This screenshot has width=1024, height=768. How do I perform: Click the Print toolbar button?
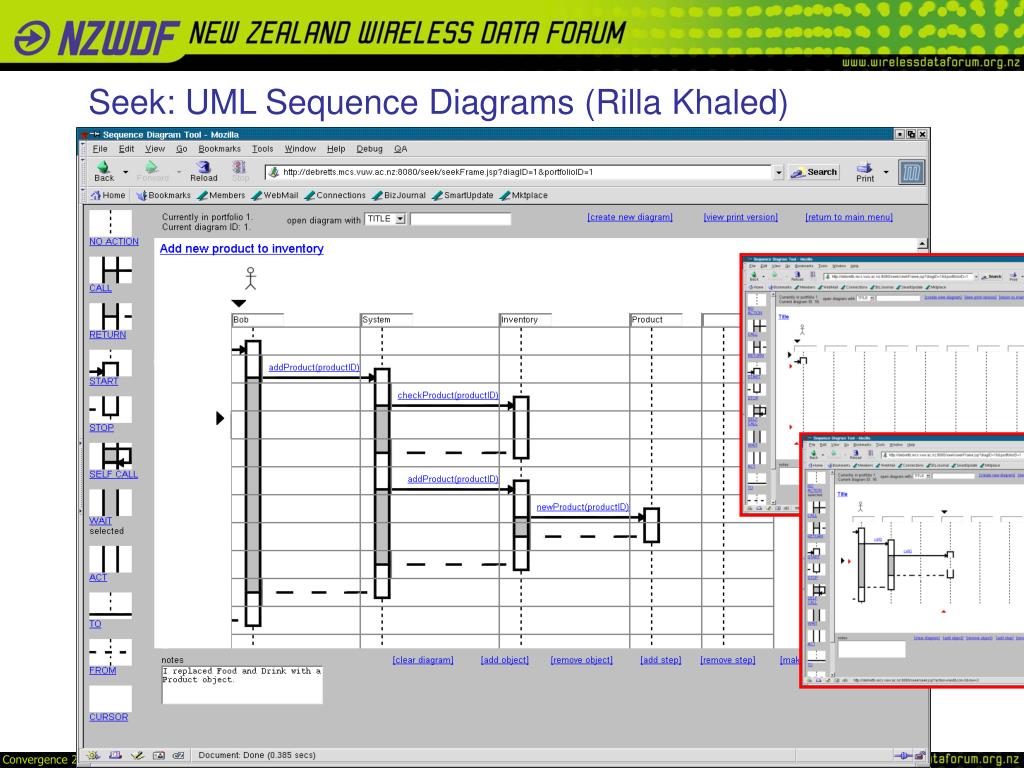pyautogui.click(x=865, y=172)
